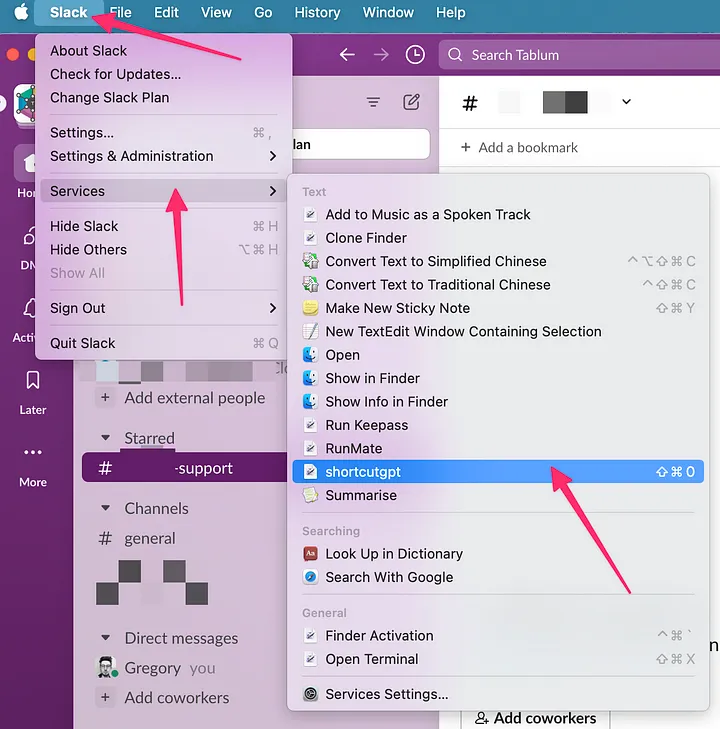
Task: Click the Summarise service icon
Action: pos(310,495)
